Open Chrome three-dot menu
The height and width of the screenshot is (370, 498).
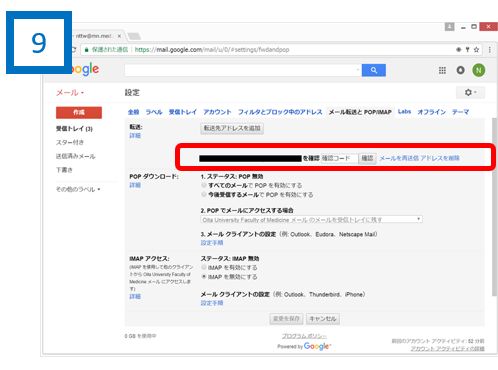click(x=489, y=50)
